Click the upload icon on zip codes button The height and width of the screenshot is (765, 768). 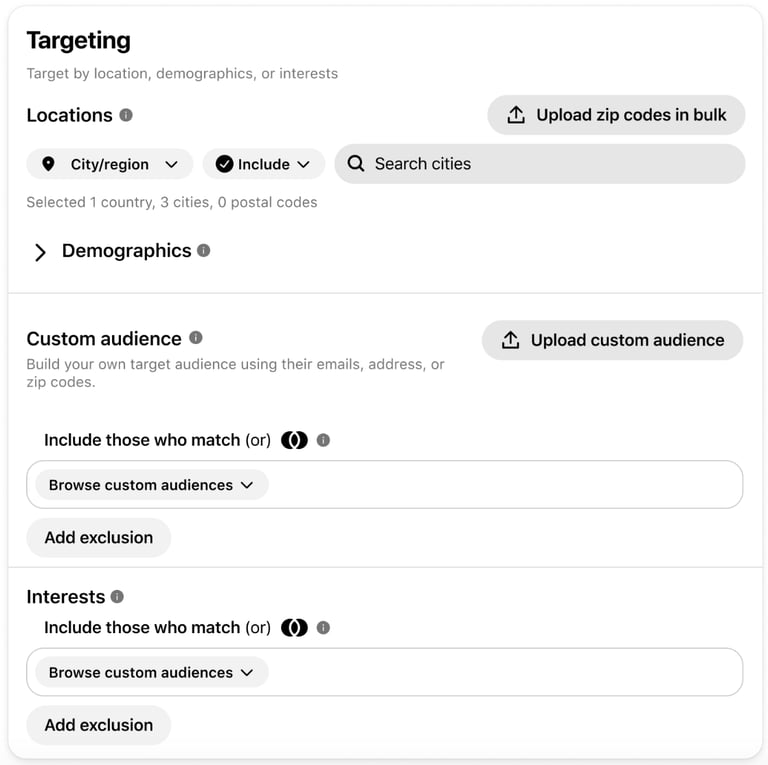[x=516, y=115]
